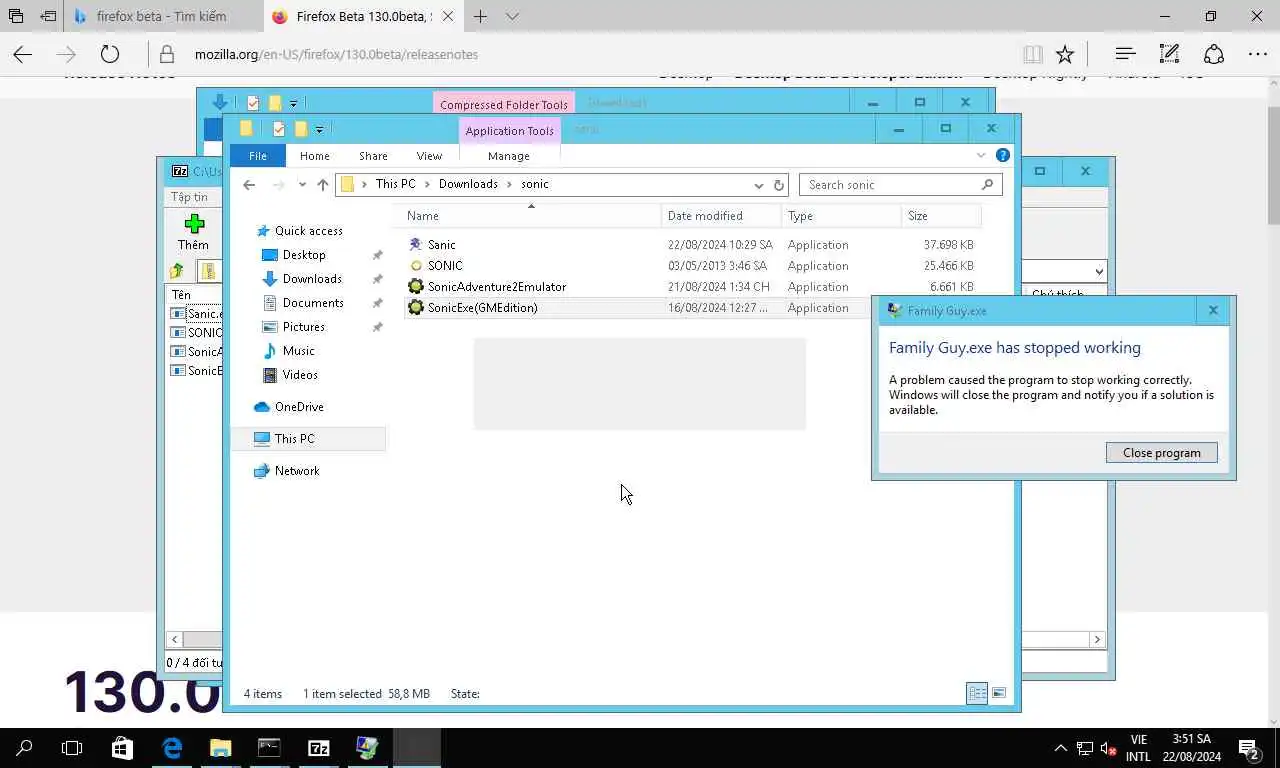
Task: Open Quick access in navigation pane
Action: (x=308, y=231)
